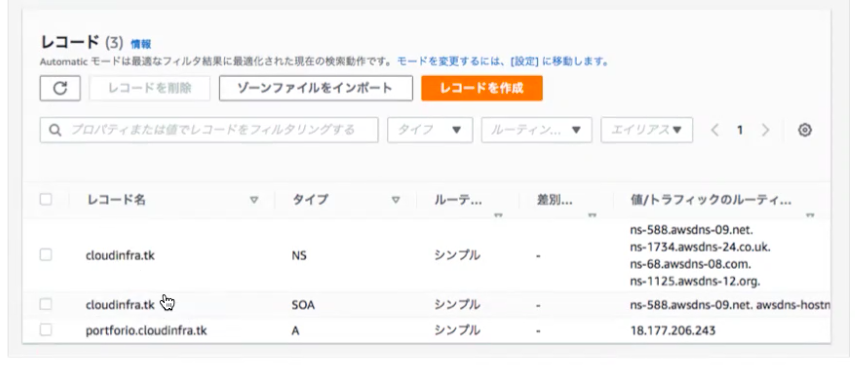Open the ルーティン... filter dropdown
This screenshot has width=855, height=365.
tap(537, 130)
